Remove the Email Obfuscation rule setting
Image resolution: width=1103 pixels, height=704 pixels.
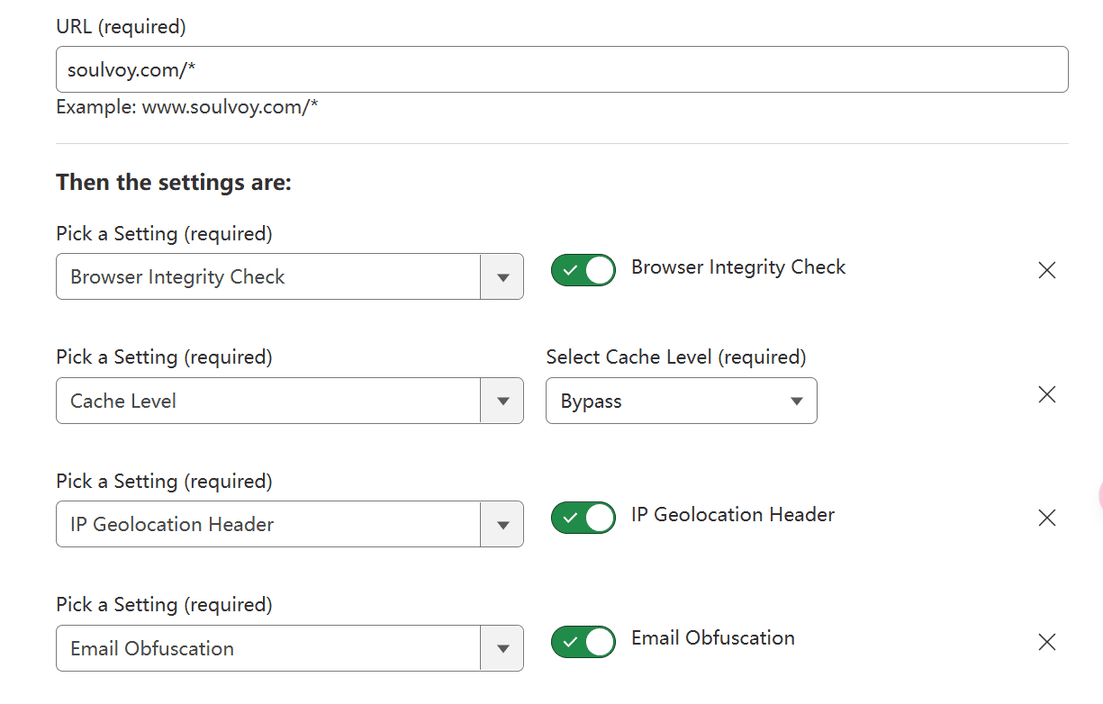coord(1046,641)
